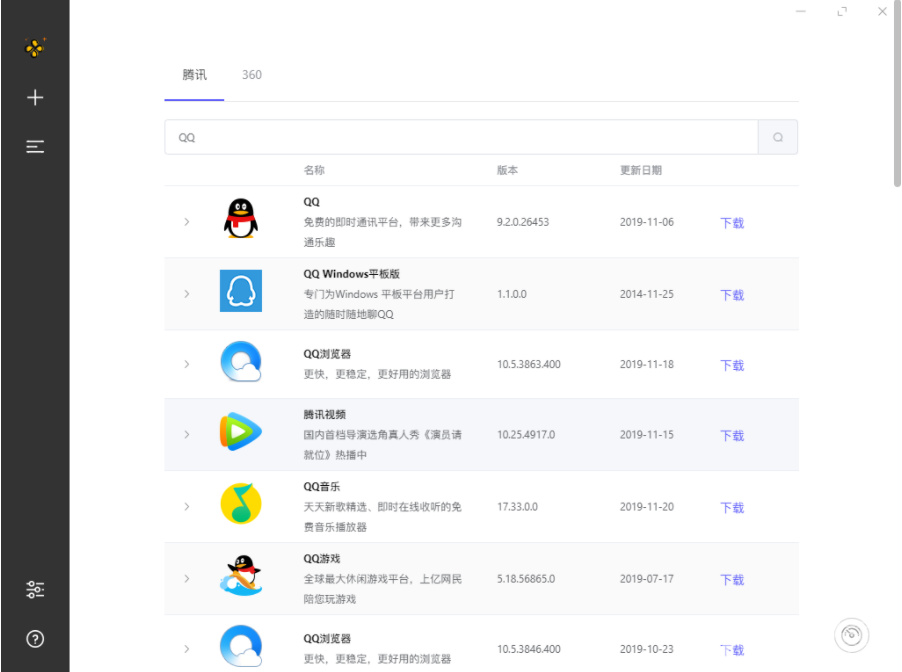
Task: Expand the QQ Windows平板版 row
Action: tap(186, 294)
